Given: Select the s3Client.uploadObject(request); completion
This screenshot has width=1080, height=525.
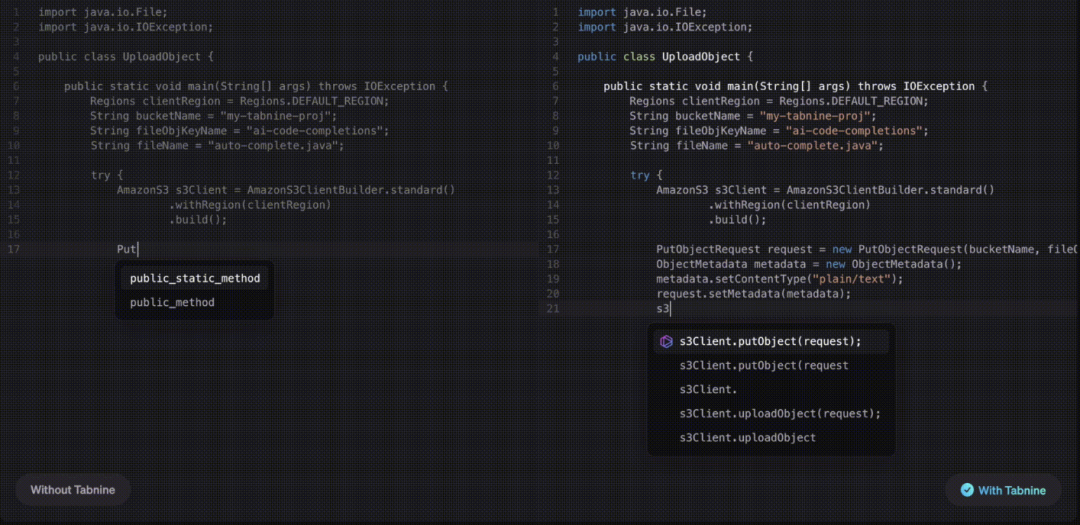Looking at the screenshot, I should coord(771,413).
